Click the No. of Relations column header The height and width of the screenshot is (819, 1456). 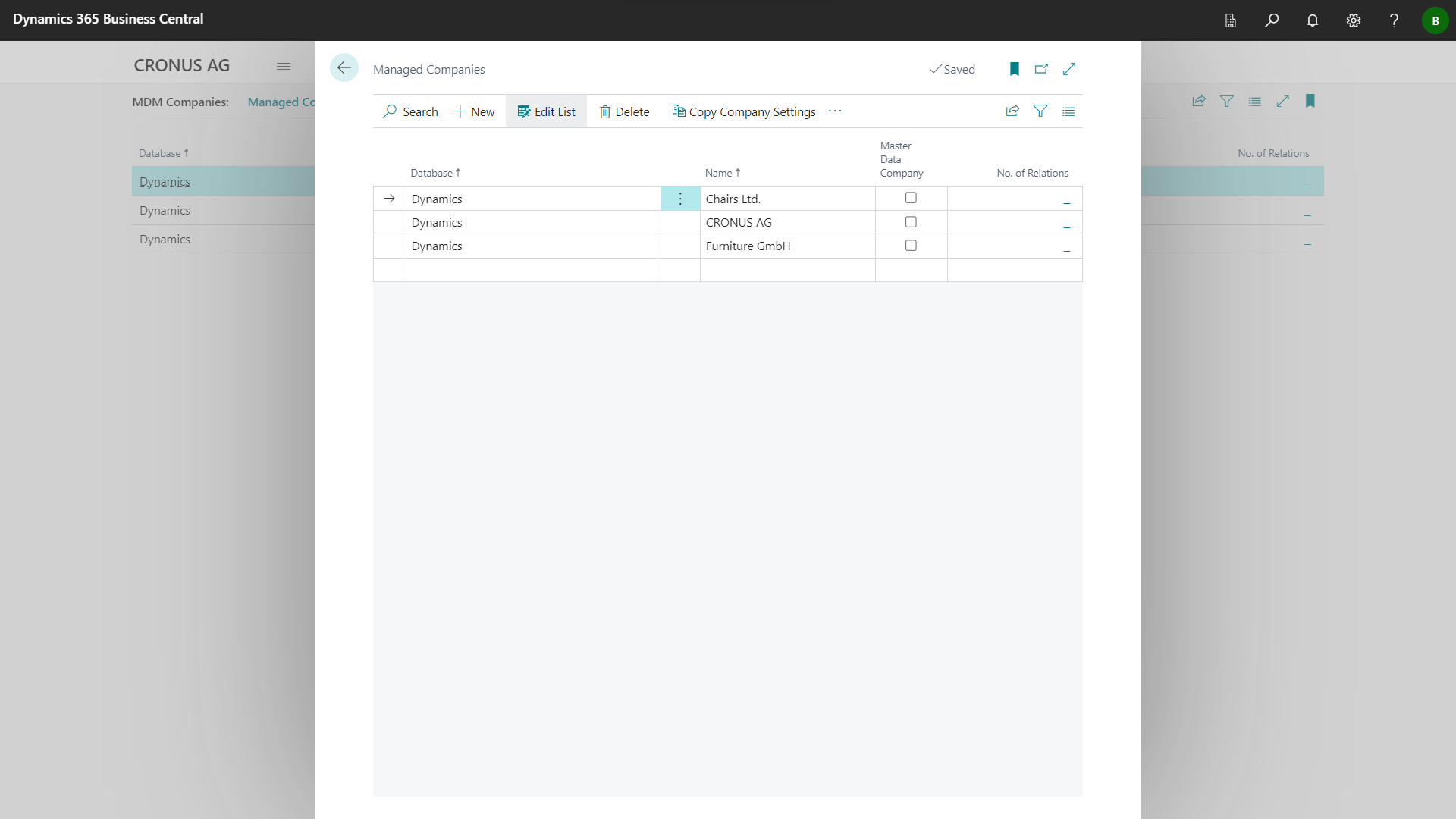tap(1032, 173)
